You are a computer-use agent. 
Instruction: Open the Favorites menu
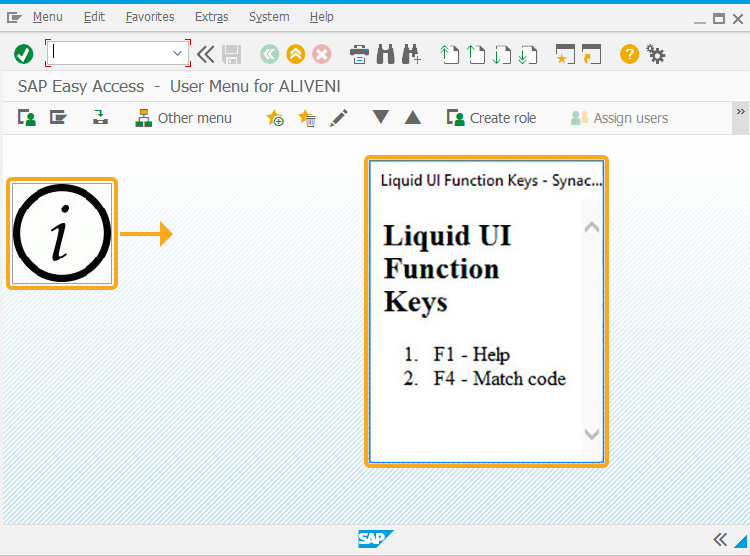pos(150,17)
